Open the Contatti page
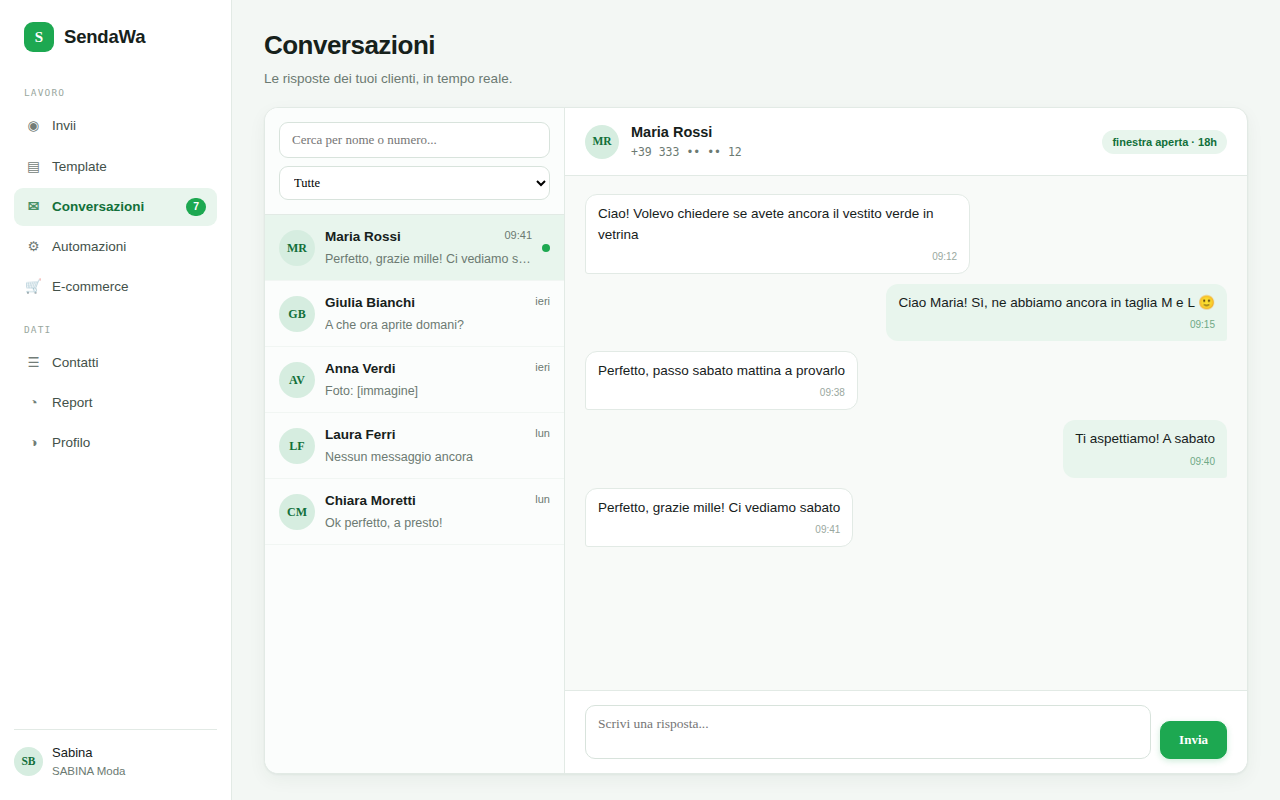1280x800 pixels. 115,363
